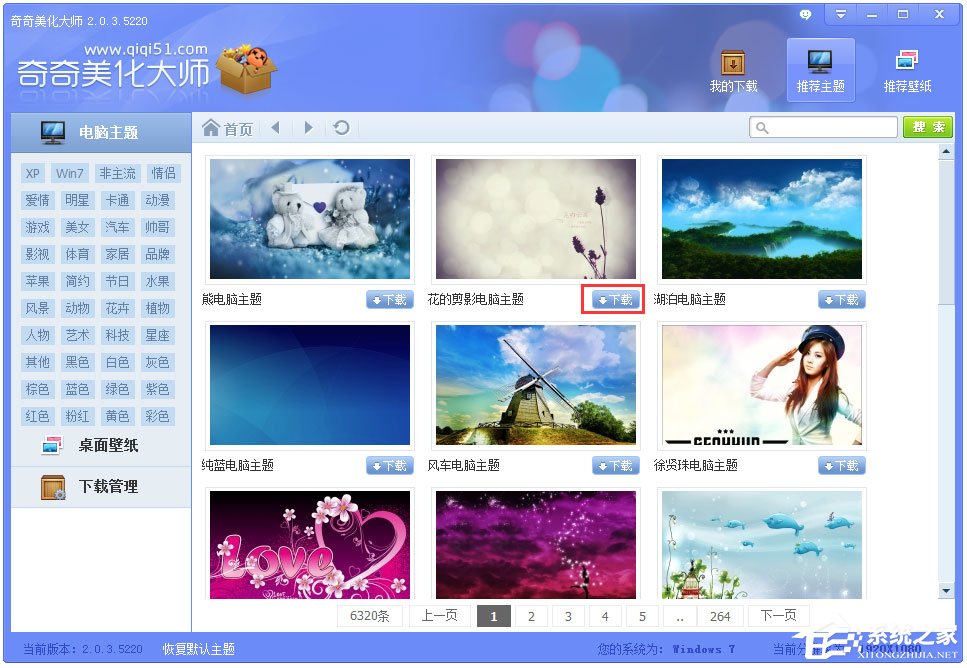This screenshot has height=668, width=967.
Task: Refresh the theme list
Action: tap(342, 128)
